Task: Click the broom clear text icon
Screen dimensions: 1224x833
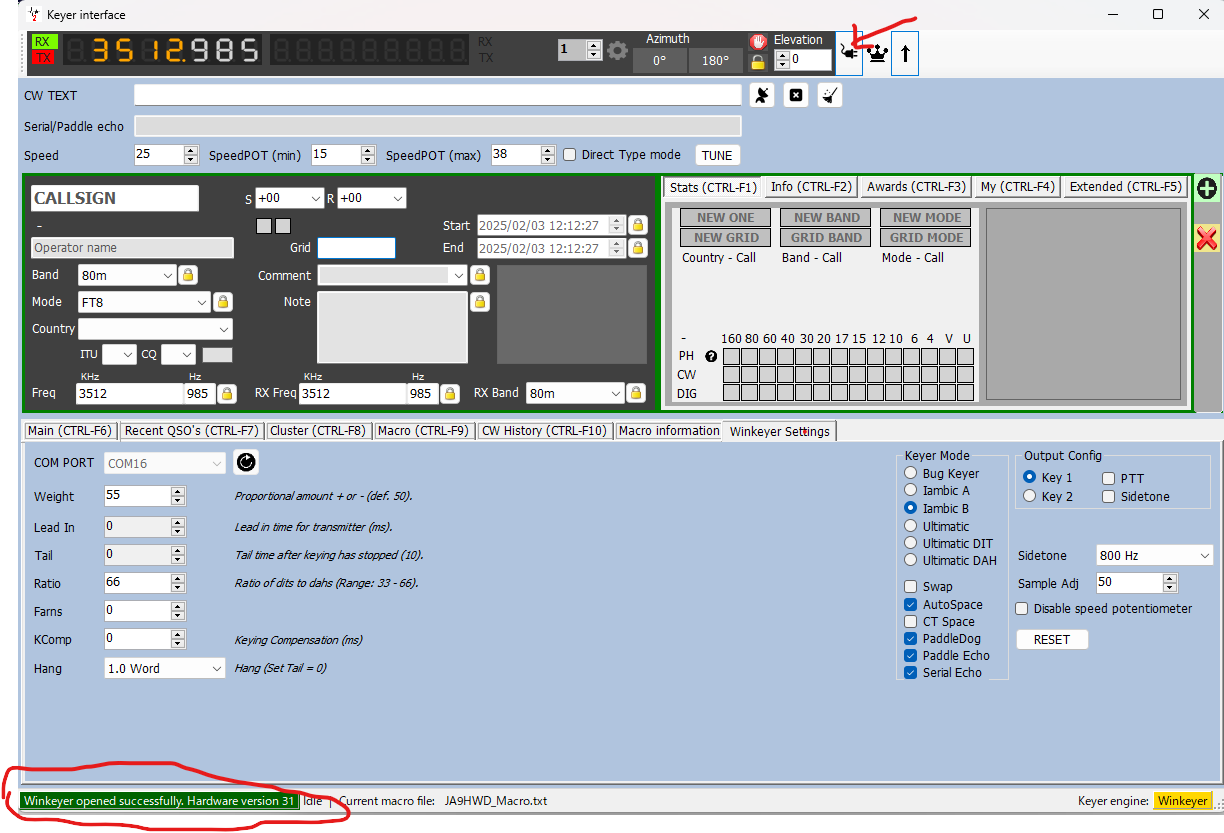Action: 830,95
